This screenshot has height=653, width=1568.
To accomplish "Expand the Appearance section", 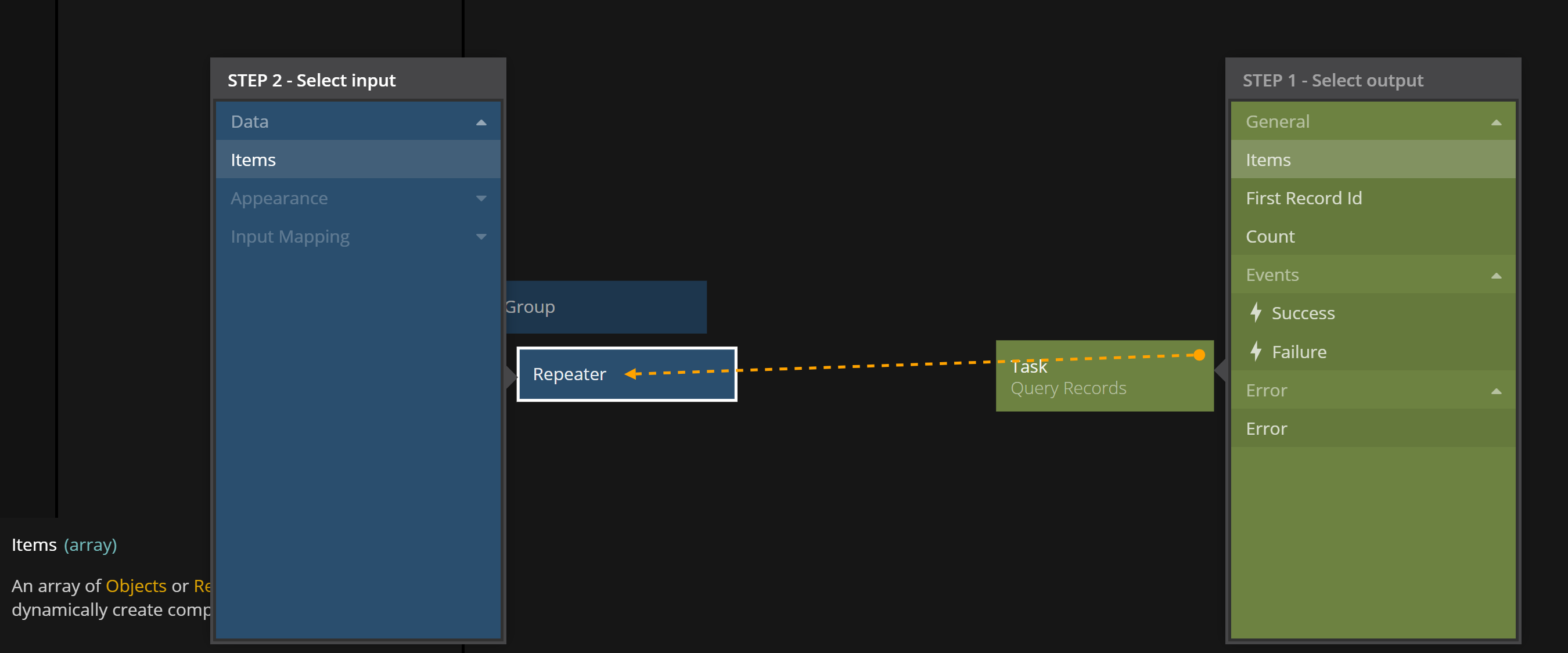I will click(x=481, y=199).
